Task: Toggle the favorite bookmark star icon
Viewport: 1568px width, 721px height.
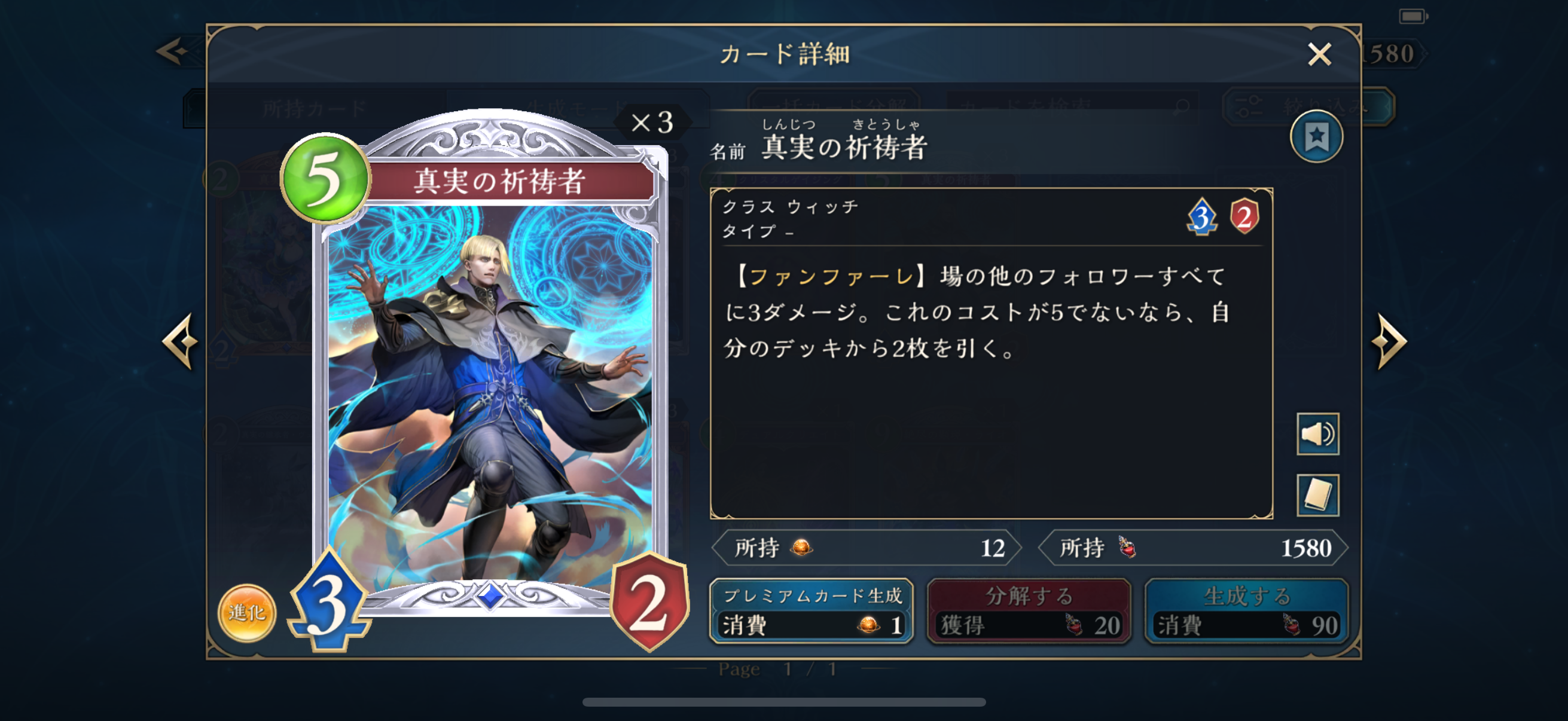Action: click(x=1316, y=136)
